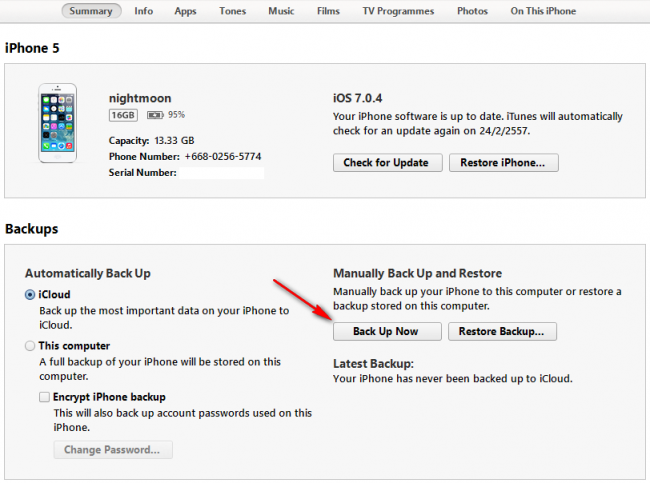The image size is (650, 483).
Task: Click the 16GB storage badge
Action: pos(123,115)
